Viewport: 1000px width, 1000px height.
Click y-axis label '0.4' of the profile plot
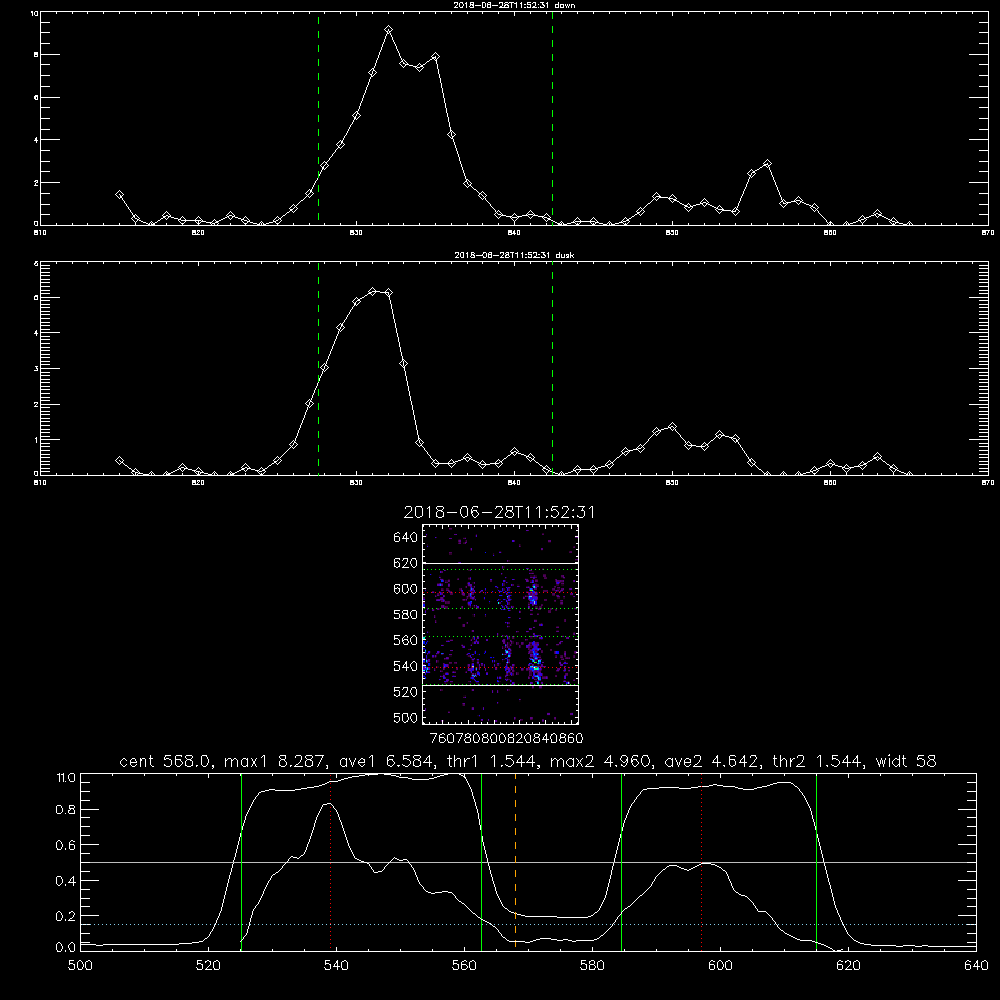tap(66, 881)
